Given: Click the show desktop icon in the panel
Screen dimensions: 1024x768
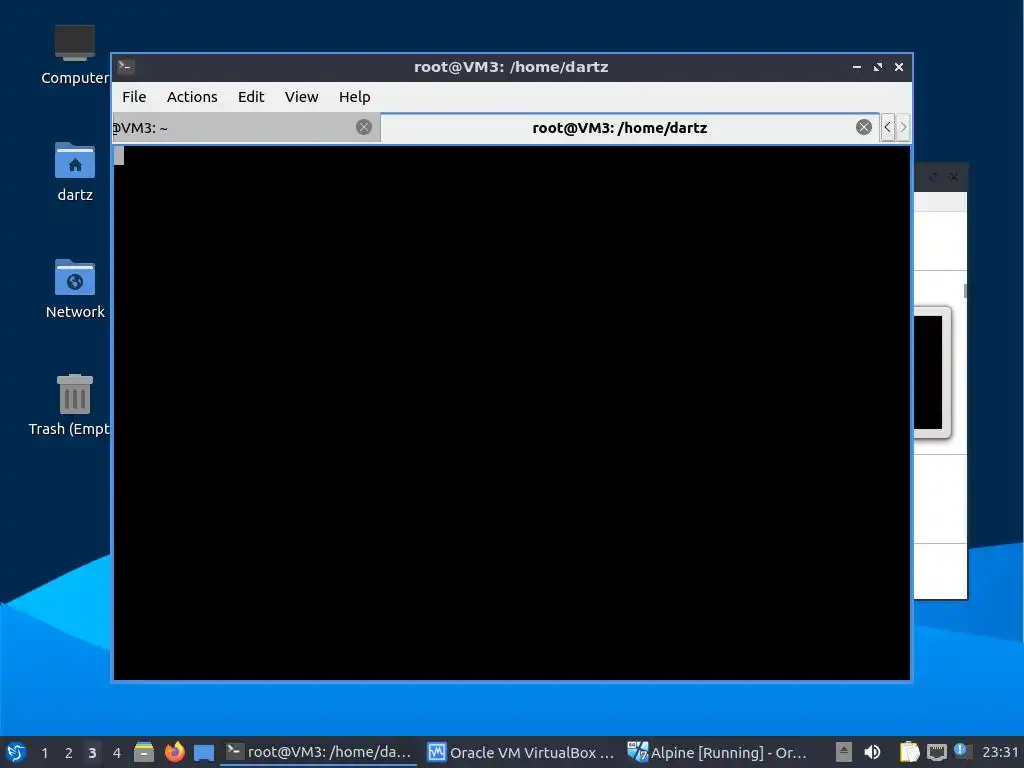Looking at the screenshot, I should tap(204, 753).
